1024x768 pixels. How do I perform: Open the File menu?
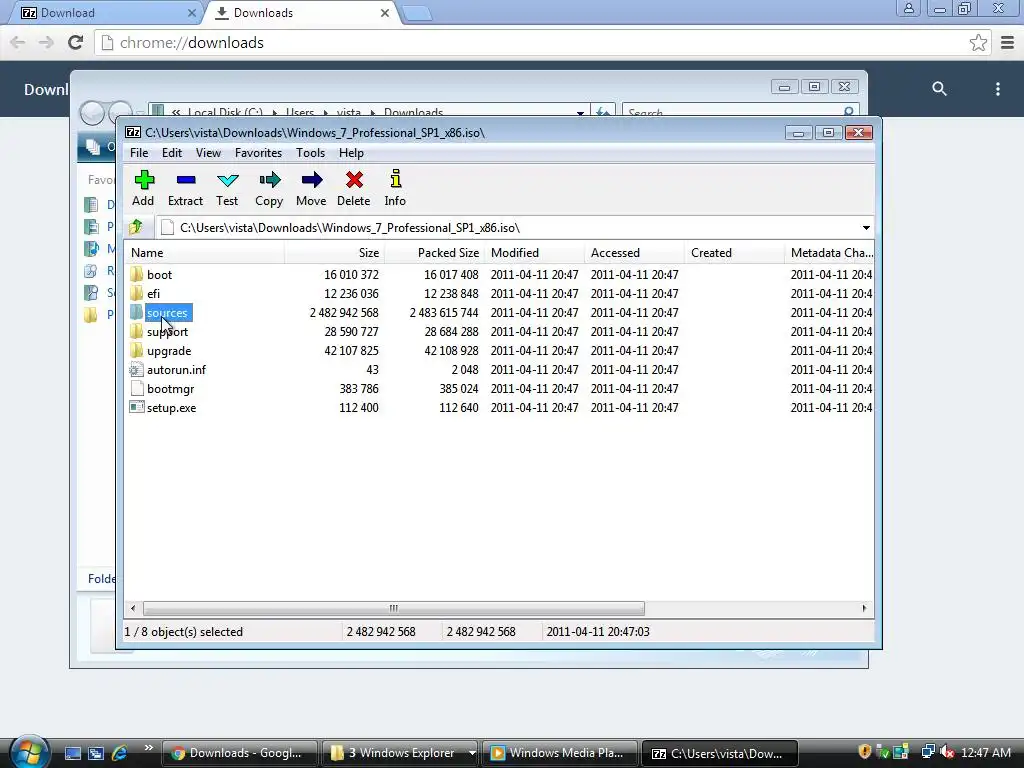[x=139, y=153]
